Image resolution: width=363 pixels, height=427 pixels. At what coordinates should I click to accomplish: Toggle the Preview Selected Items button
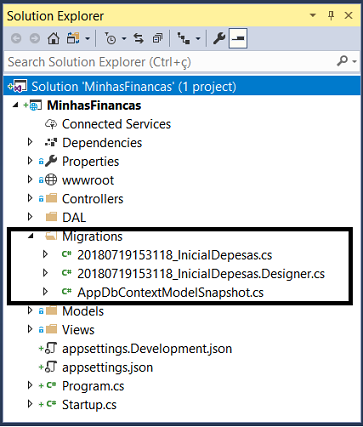tap(238, 39)
